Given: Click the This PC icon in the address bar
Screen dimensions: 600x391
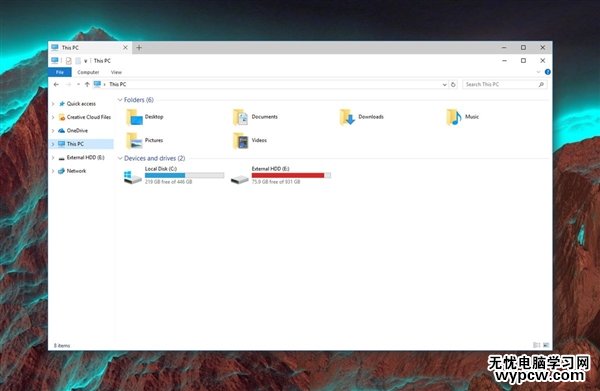Looking at the screenshot, I should point(98,84).
